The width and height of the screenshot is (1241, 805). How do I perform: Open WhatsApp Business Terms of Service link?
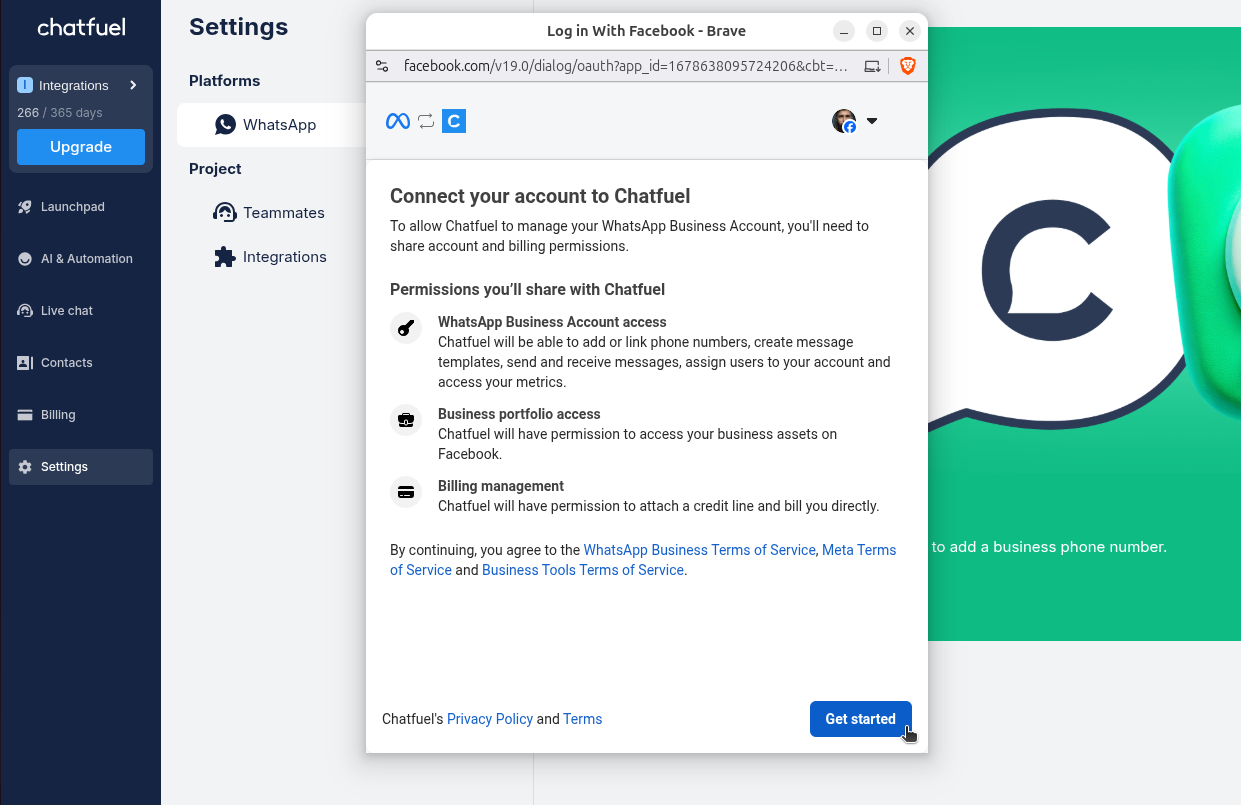click(699, 550)
